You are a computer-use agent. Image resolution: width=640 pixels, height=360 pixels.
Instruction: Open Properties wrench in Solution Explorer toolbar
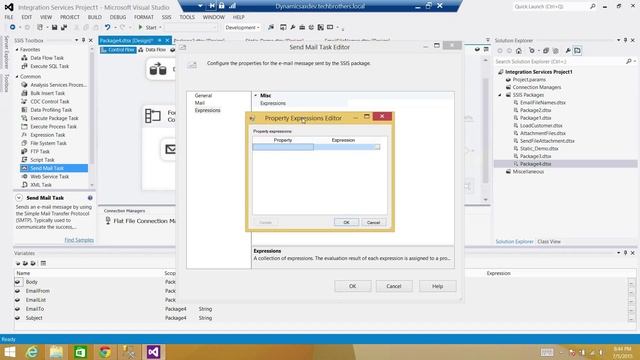568,51
